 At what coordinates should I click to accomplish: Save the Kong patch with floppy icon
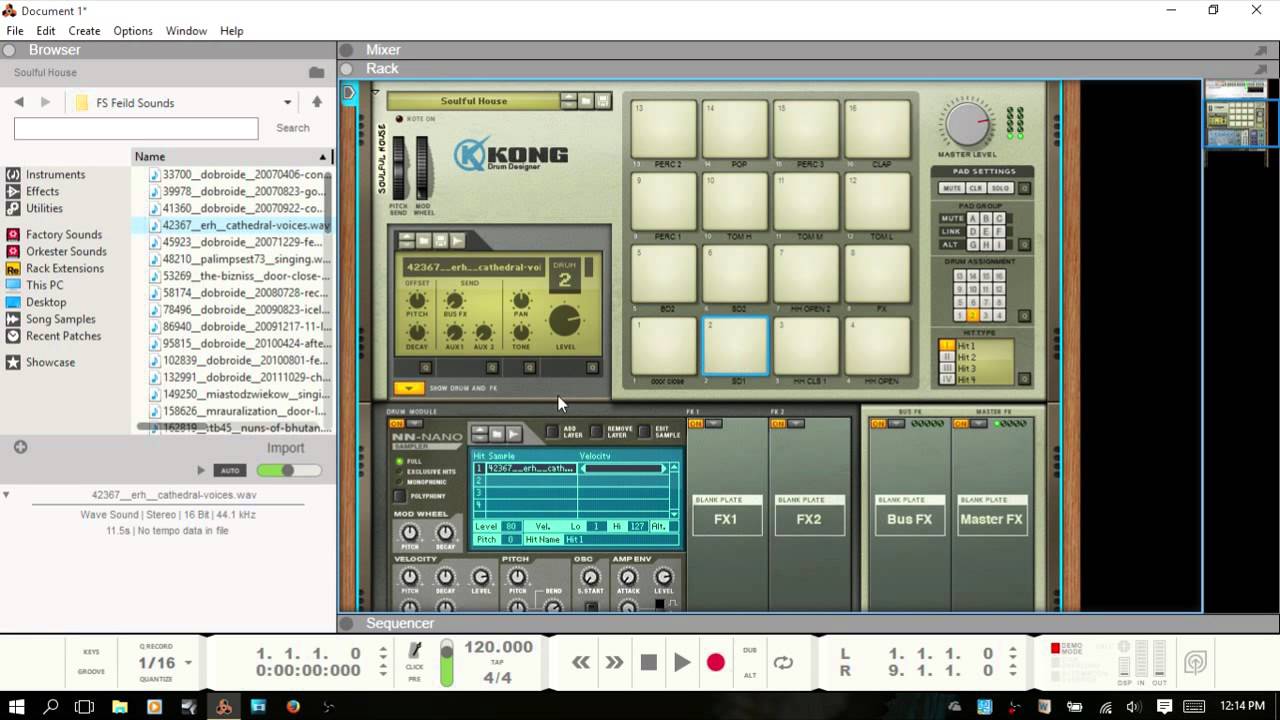click(x=603, y=101)
